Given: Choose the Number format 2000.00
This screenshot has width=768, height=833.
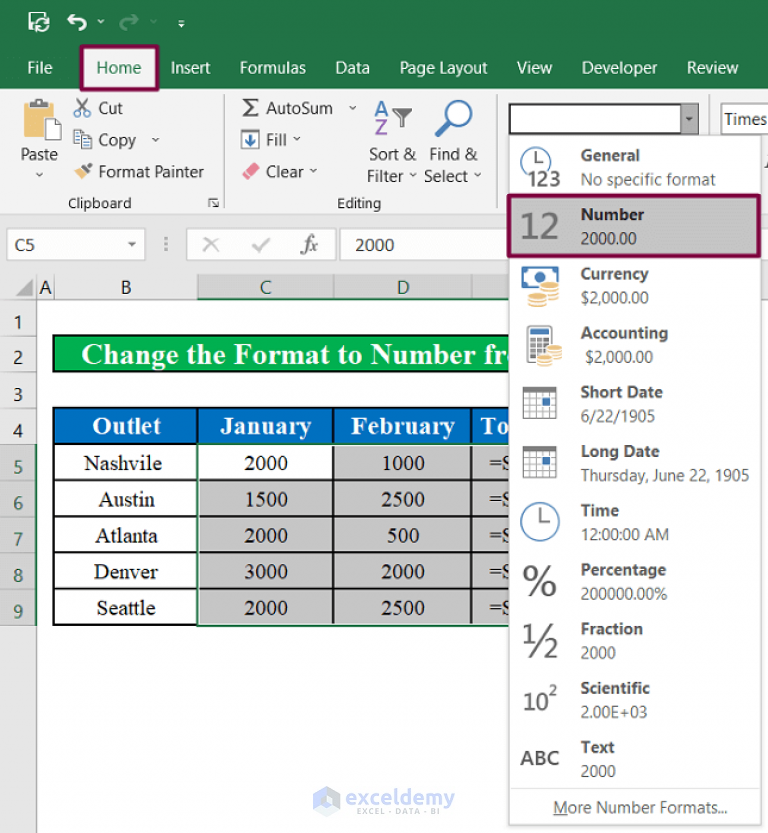Looking at the screenshot, I should (x=635, y=226).
